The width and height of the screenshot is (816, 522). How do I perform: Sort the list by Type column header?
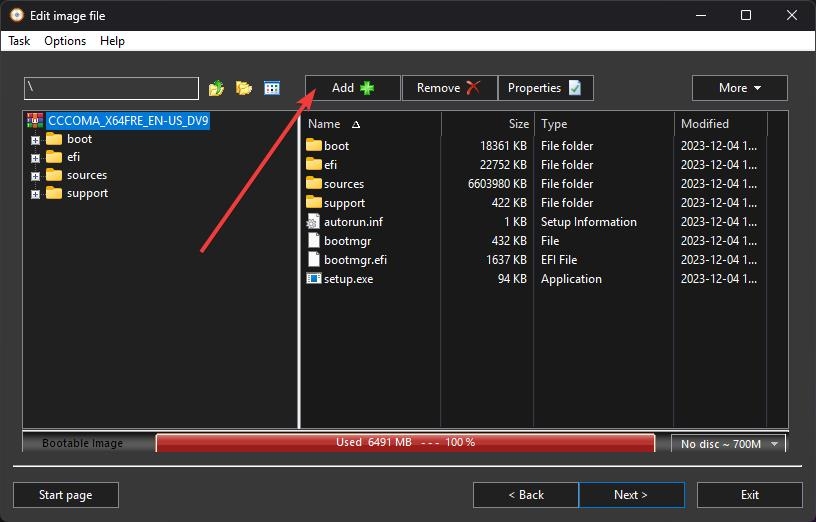click(x=604, y=124)
